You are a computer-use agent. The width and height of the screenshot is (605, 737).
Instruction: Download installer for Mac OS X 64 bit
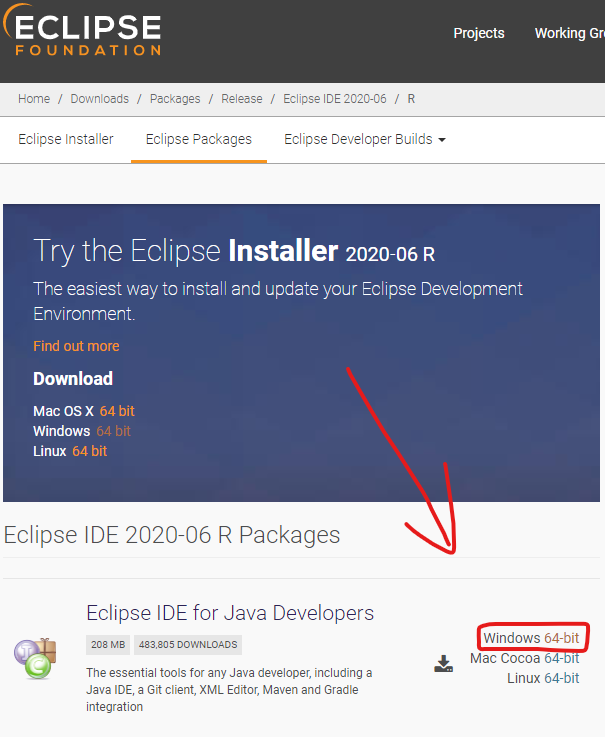(x=117, y=411)
